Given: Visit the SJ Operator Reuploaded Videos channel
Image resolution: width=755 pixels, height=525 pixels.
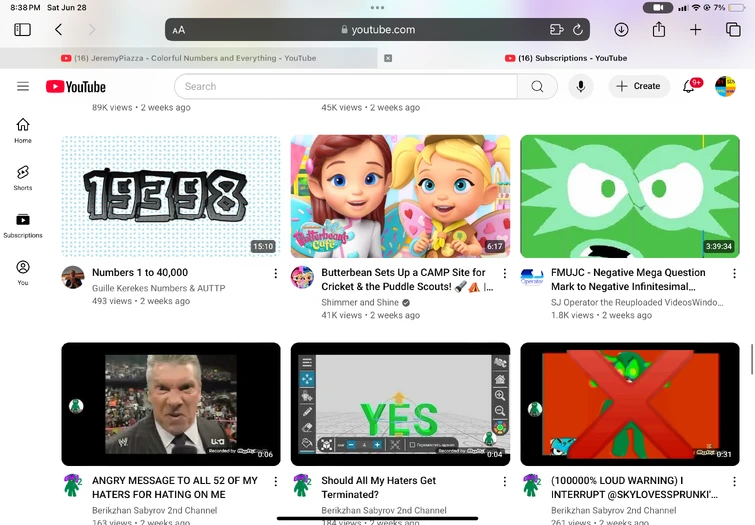Looking at the screenshot, I should click(637, 302).
